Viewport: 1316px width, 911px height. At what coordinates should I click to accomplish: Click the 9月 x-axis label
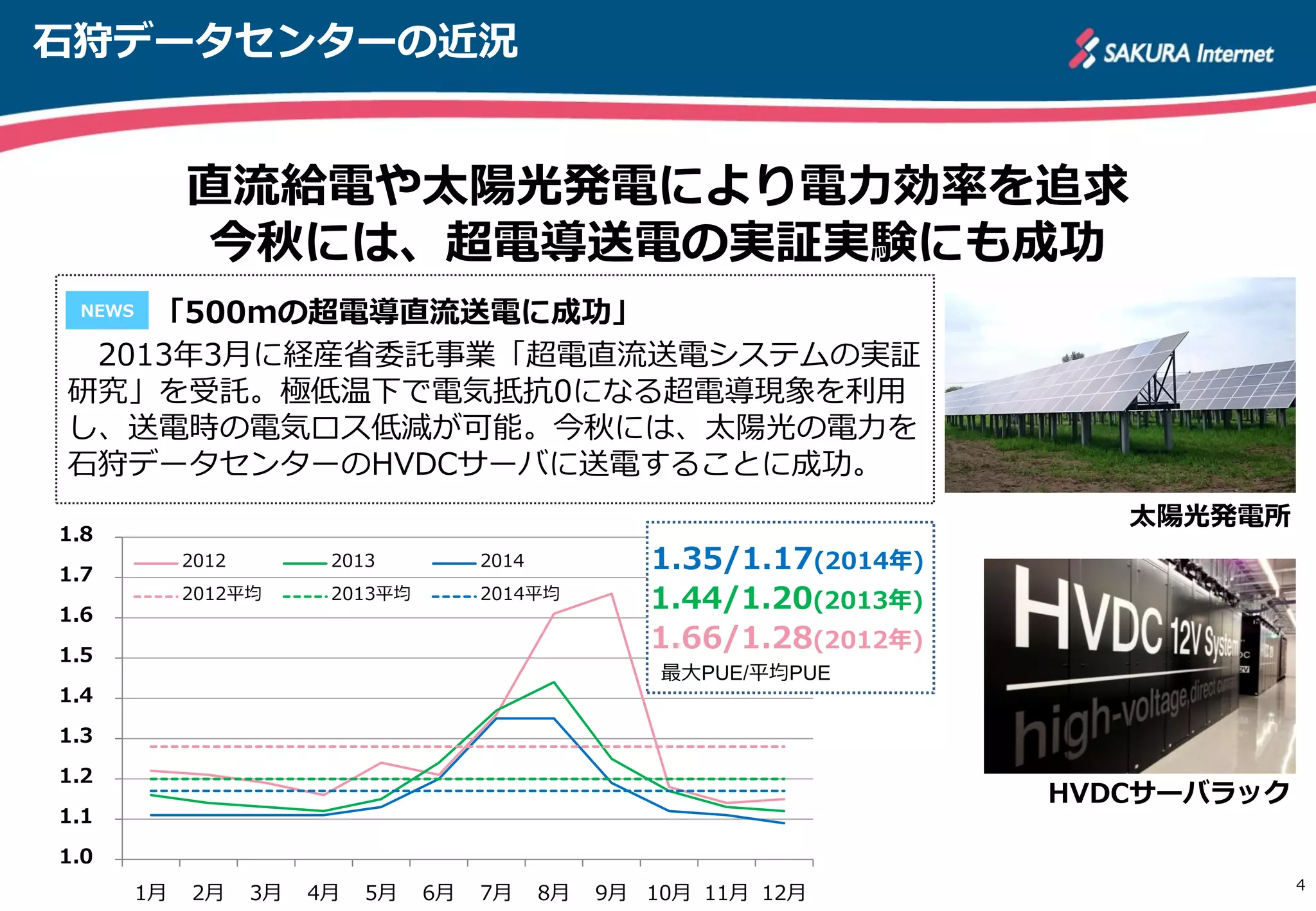tap(611, 892)
